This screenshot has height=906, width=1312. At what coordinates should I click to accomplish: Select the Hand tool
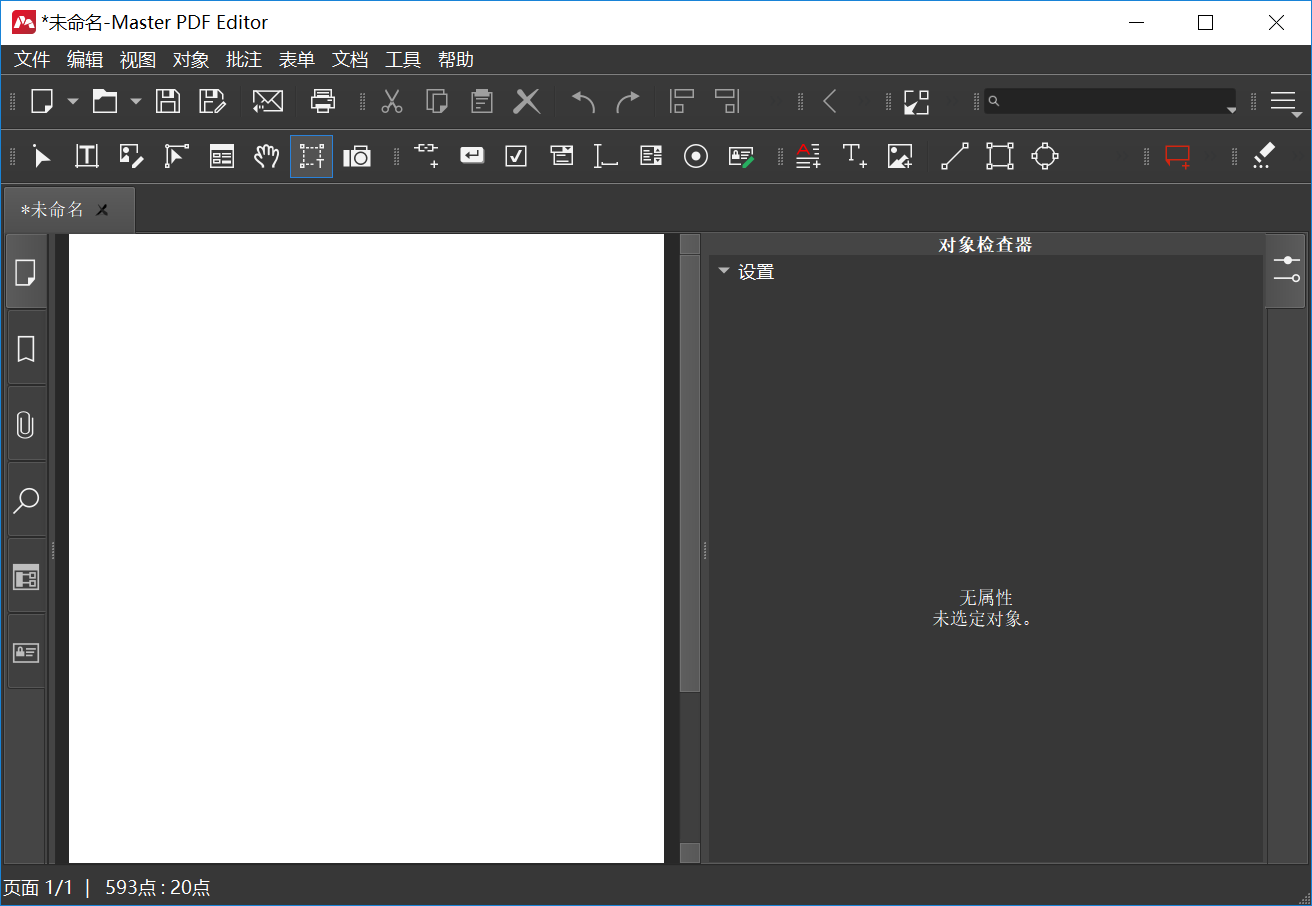(x=266, y=156)
